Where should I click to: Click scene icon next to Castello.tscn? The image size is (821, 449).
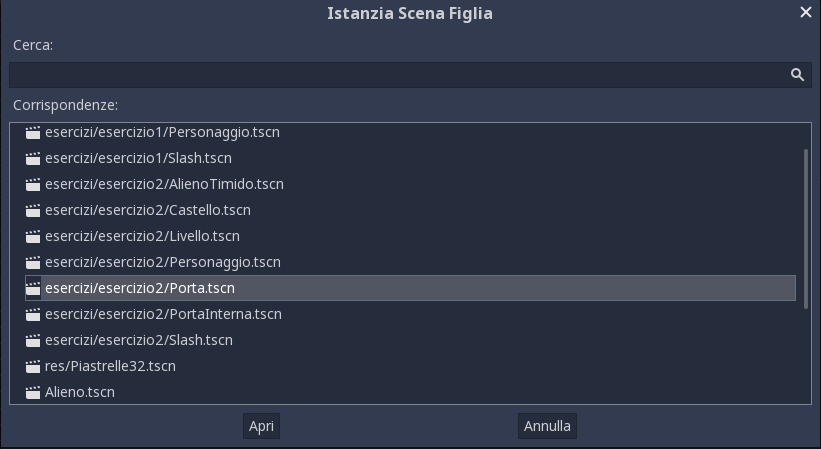[x=33, y=210]
